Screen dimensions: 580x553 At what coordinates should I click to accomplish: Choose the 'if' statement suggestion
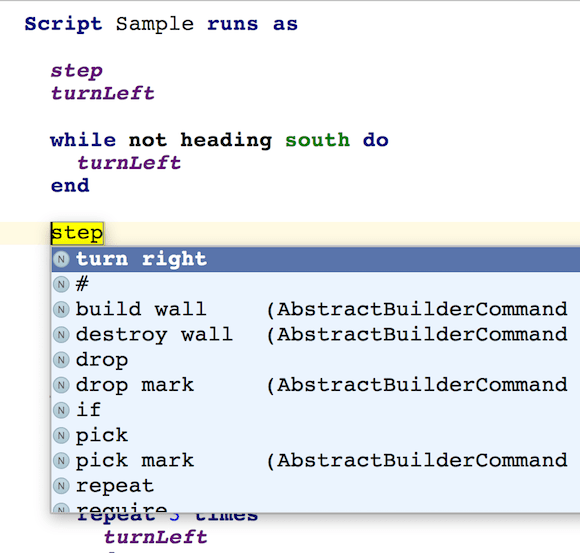point(316,410)
